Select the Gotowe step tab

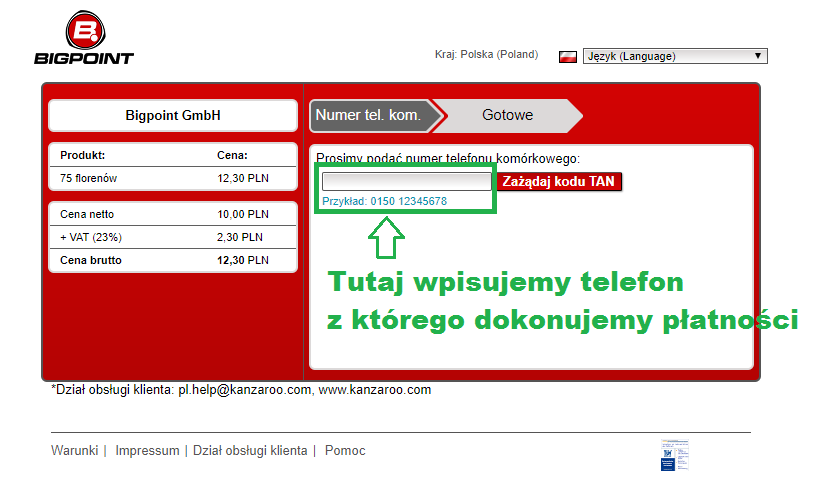508,115
